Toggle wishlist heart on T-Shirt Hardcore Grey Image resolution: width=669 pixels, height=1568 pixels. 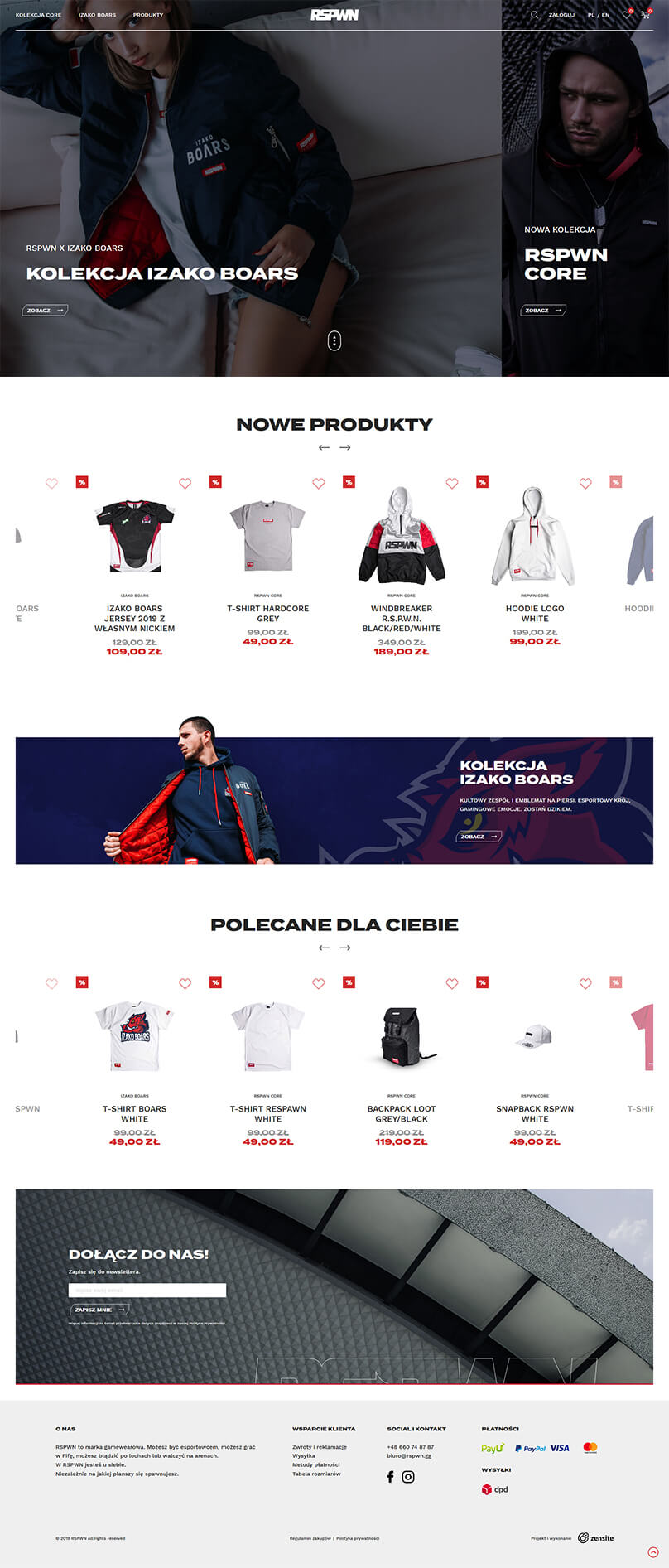[x=319, y=484]
